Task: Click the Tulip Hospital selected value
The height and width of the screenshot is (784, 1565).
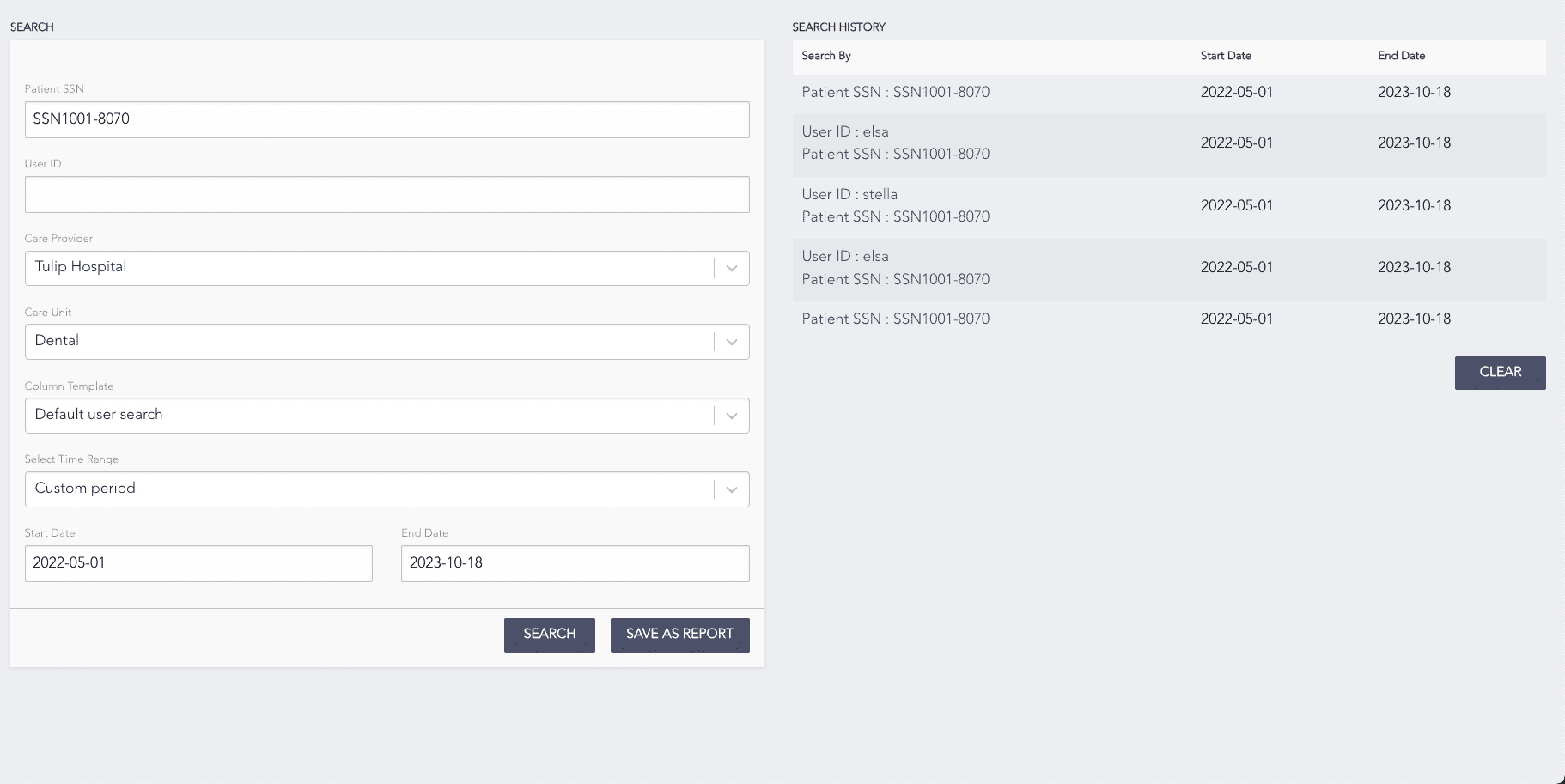Action: (x=81, y=267)
